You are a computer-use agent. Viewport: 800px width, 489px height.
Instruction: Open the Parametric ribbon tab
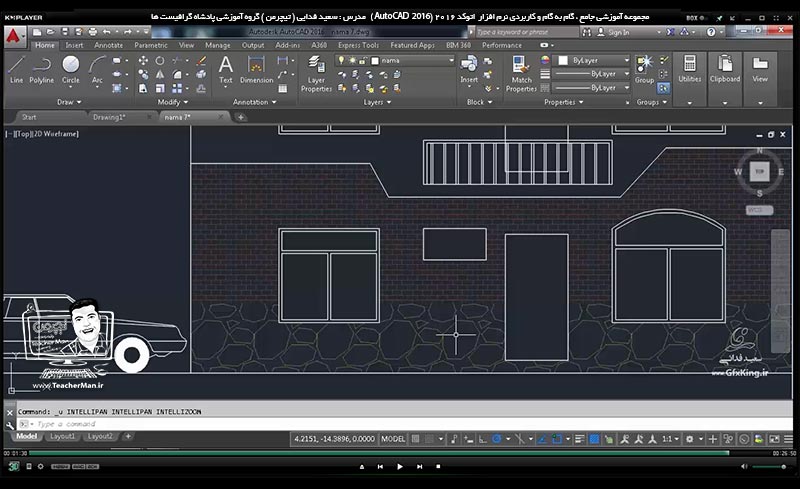(x=151, y=45)
